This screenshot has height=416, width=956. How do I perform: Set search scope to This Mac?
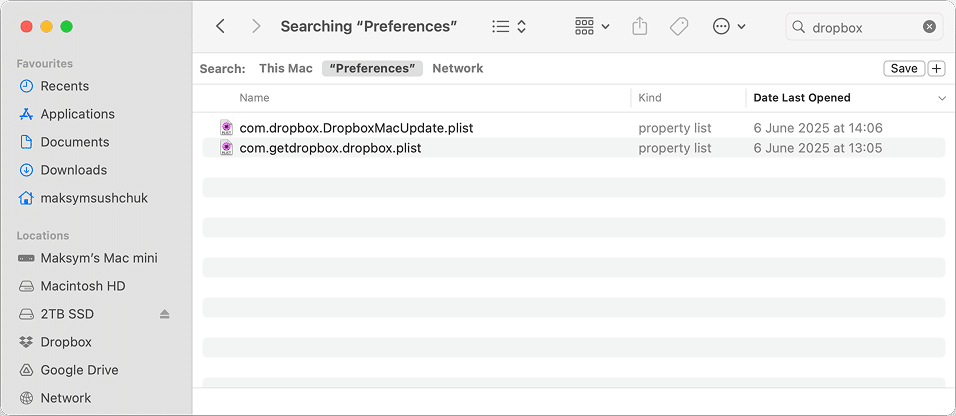click(x=286, y=68)
